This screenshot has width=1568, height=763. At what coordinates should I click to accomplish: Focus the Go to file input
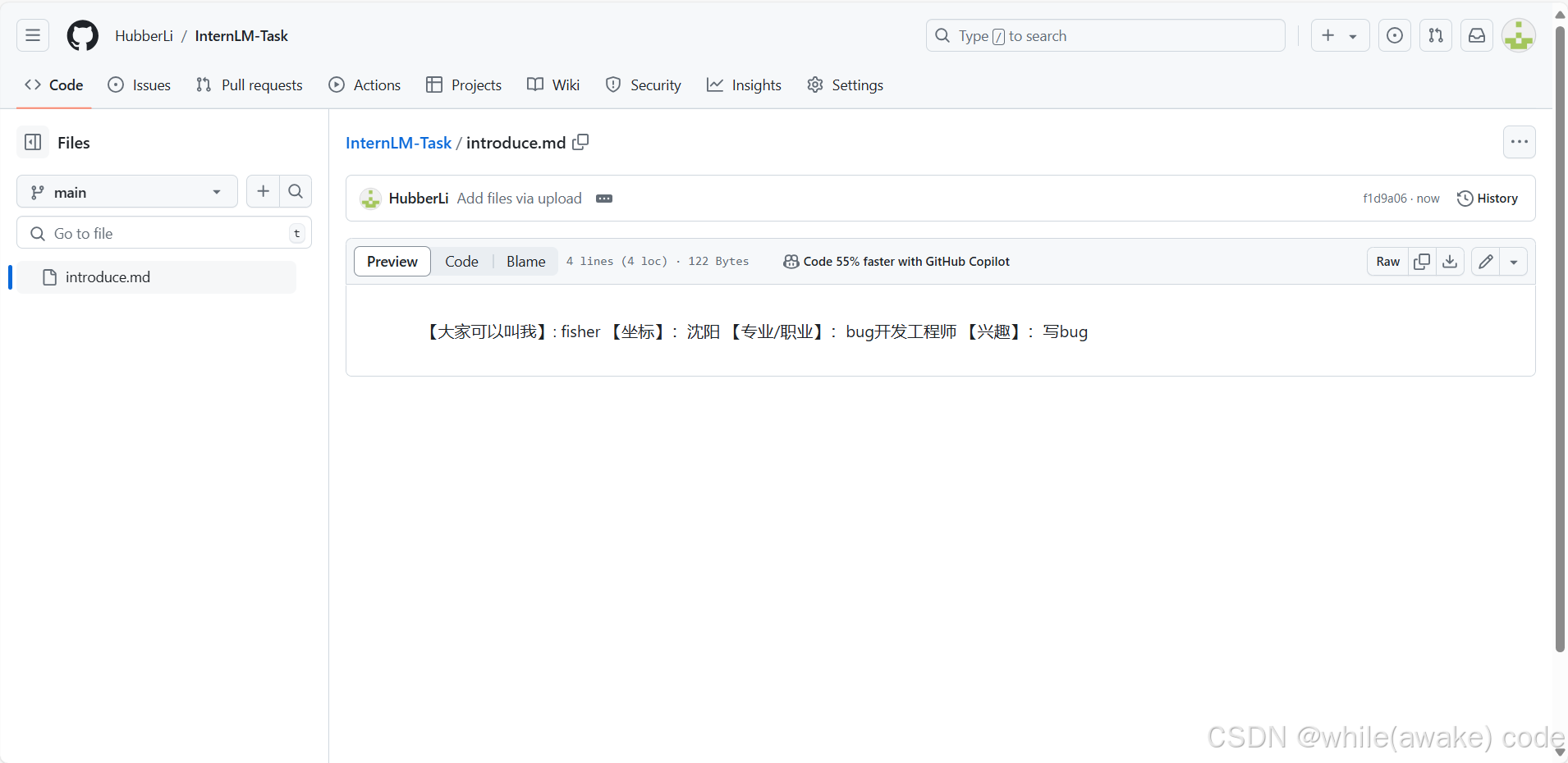164,233
